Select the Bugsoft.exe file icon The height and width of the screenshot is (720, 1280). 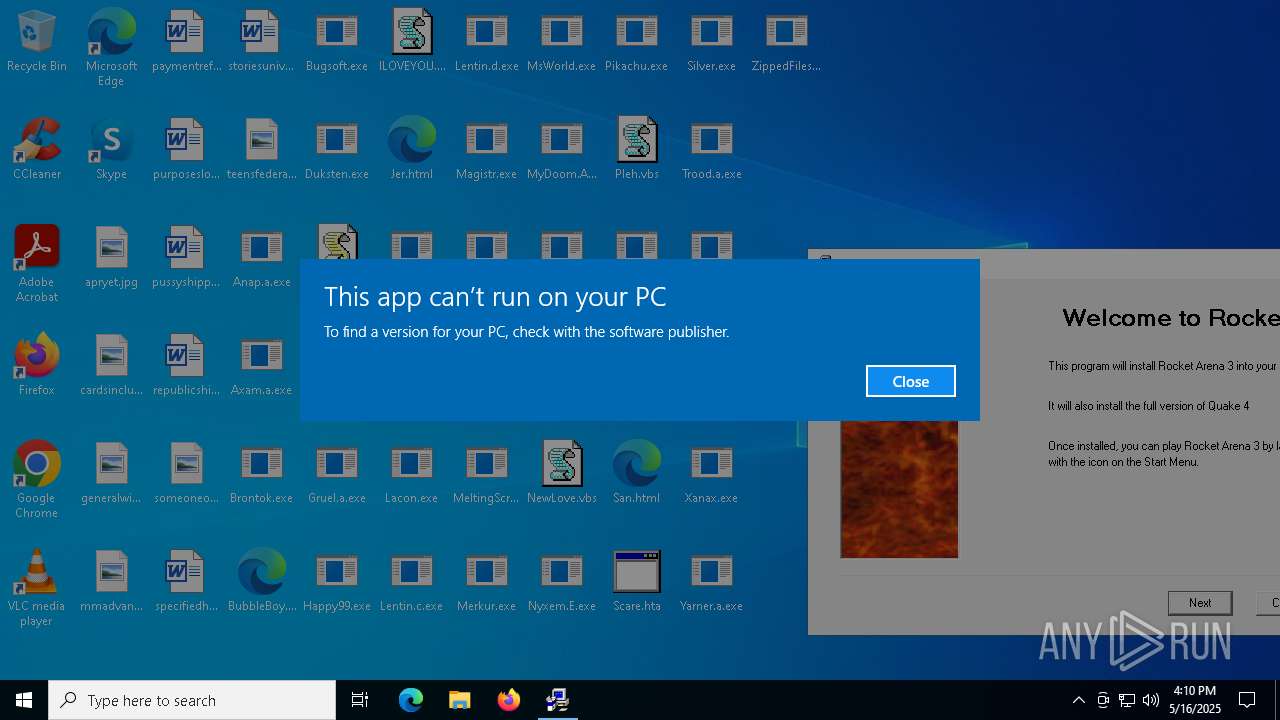pyautogui.click(x=337, y=42)
